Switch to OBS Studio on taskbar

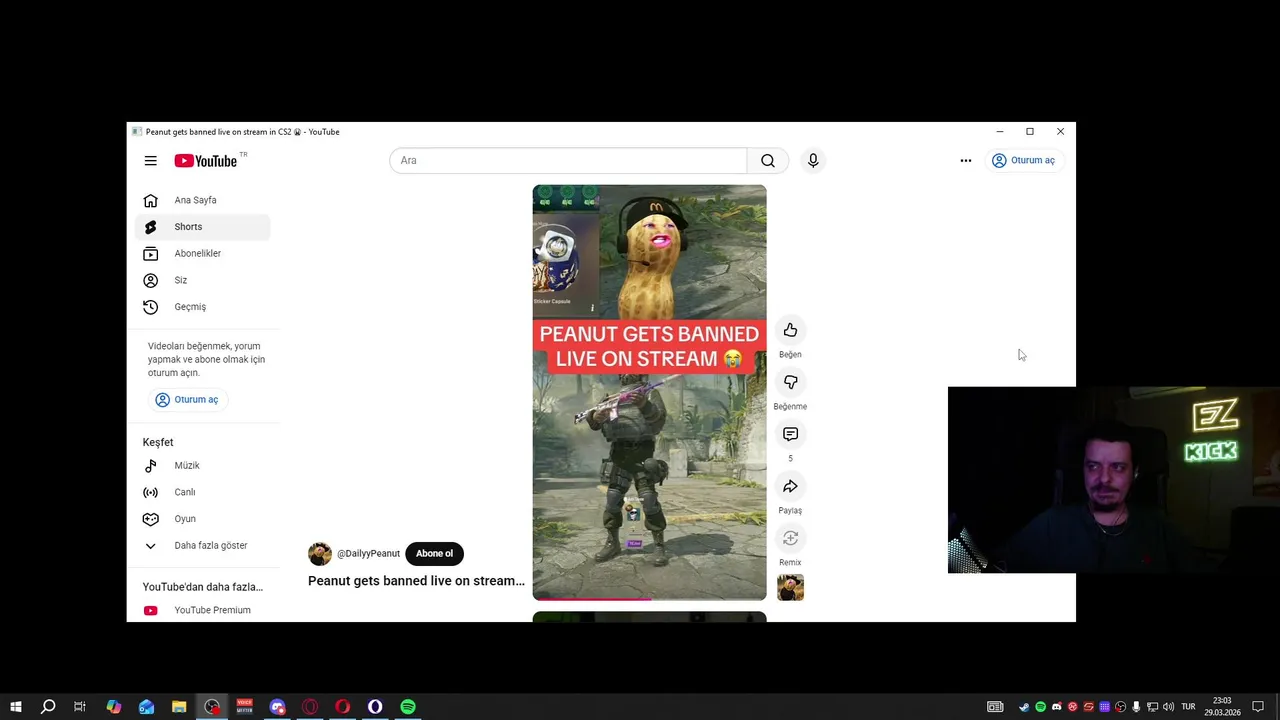coord(212,707)
